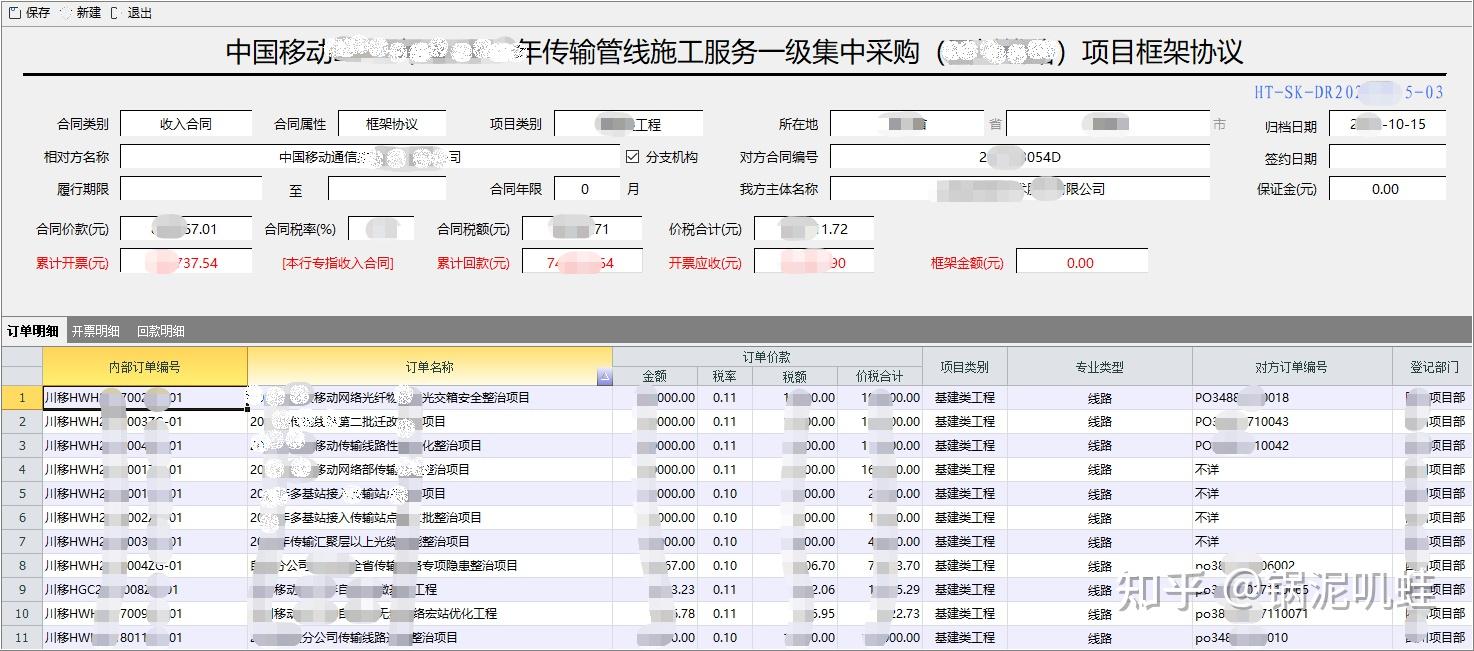Click internal order number starting 川移HGC in row 9

click(x=145, y=590)
